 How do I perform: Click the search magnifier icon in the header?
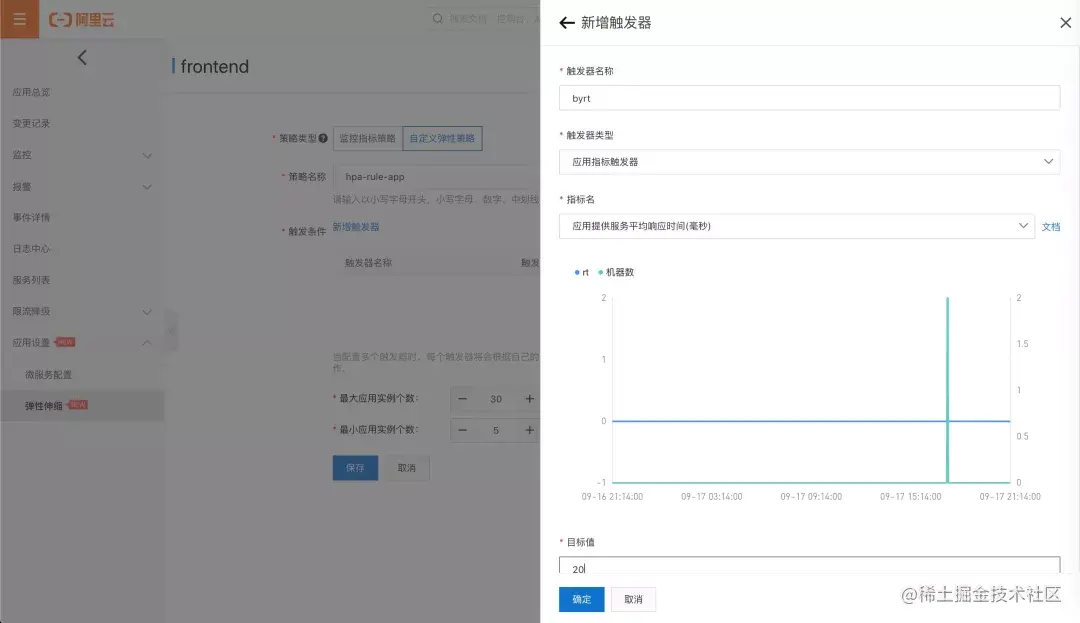(437, 19)
